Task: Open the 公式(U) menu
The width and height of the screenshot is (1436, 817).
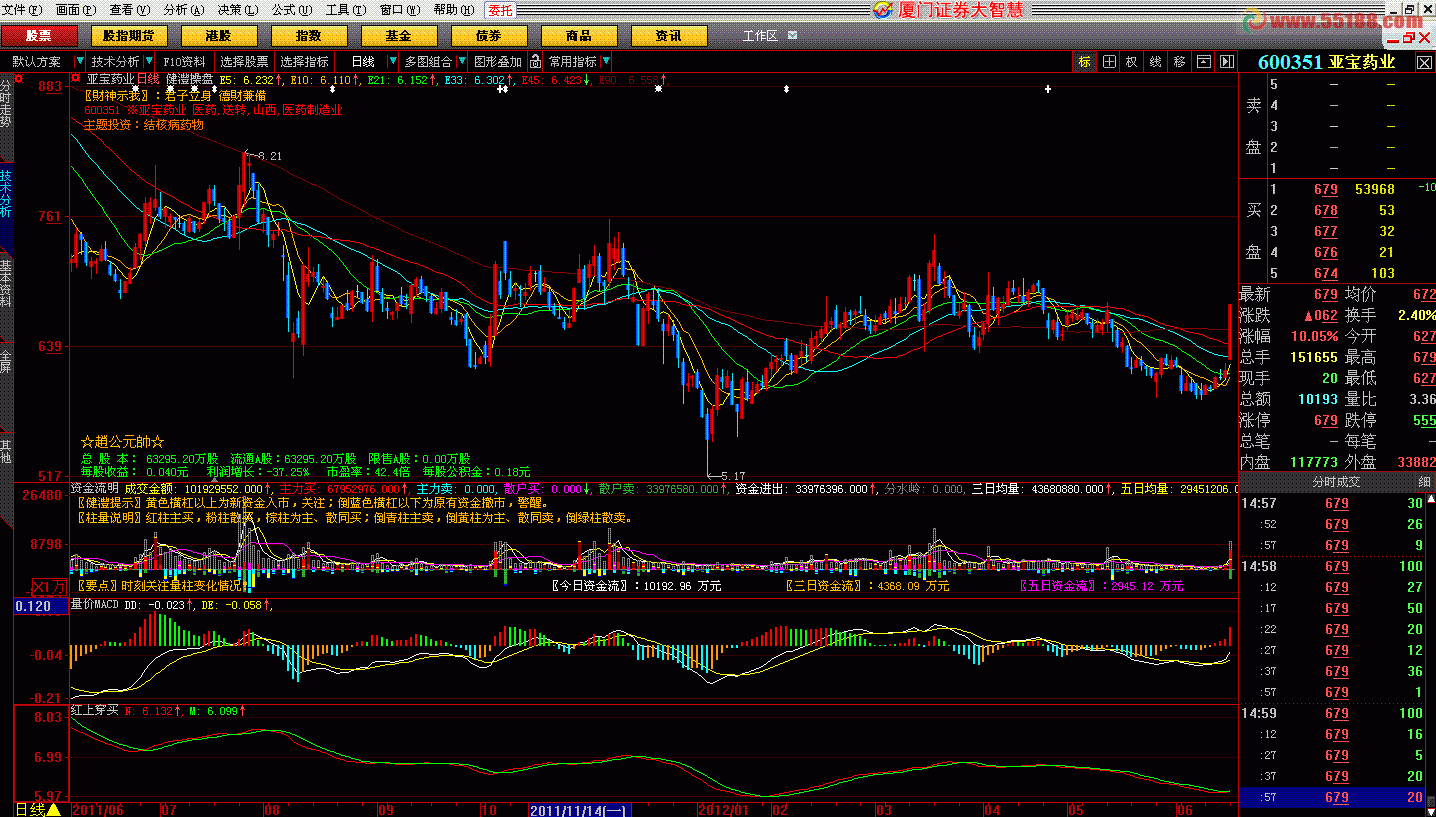Action: pos(289,10)
